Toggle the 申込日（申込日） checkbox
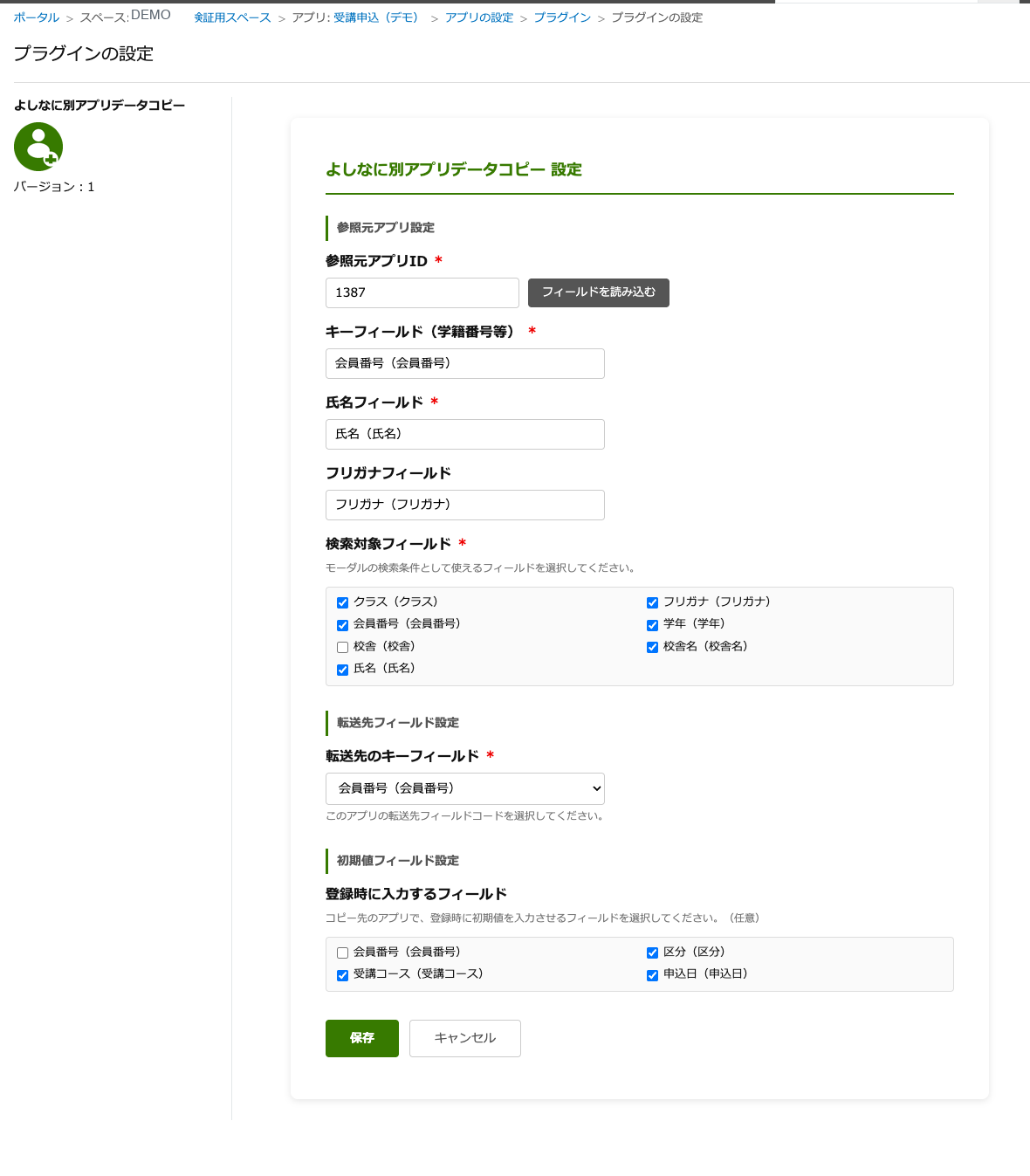The width and height of the screenshot is (1030, 1176). pyautogui.click(x=652, y=975)
